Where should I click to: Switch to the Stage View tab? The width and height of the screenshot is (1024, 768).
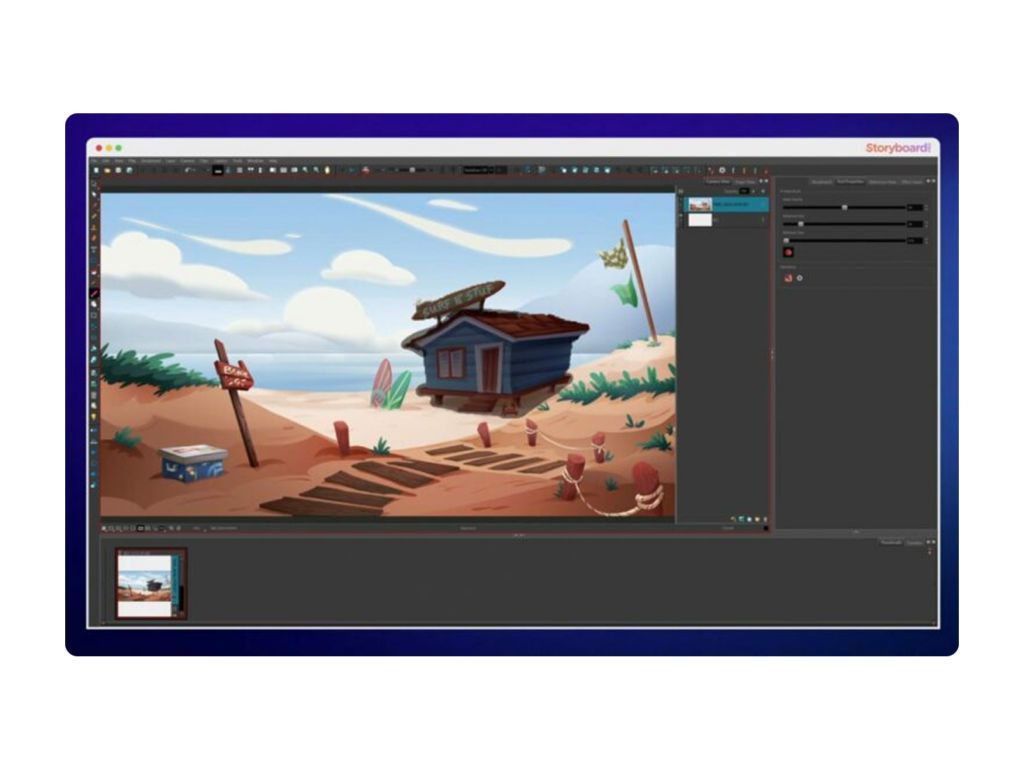tap(745, 182)
